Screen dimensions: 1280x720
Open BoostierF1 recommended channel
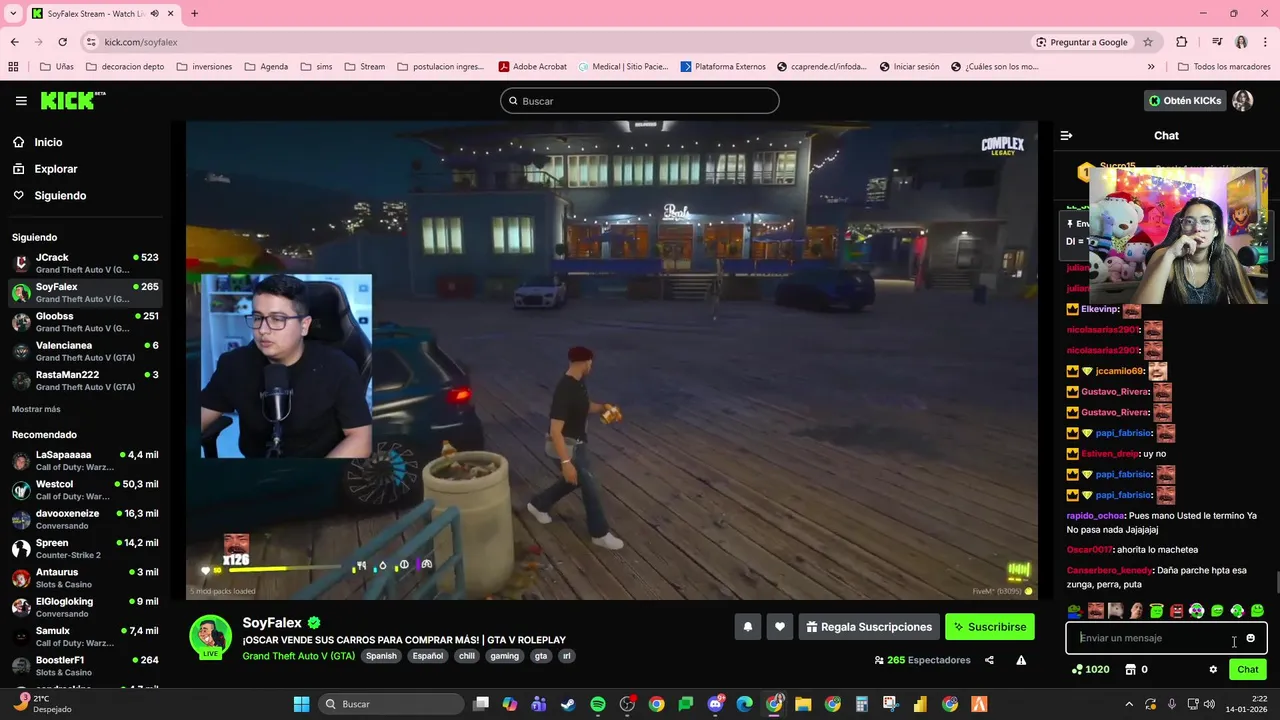[85, 666]
